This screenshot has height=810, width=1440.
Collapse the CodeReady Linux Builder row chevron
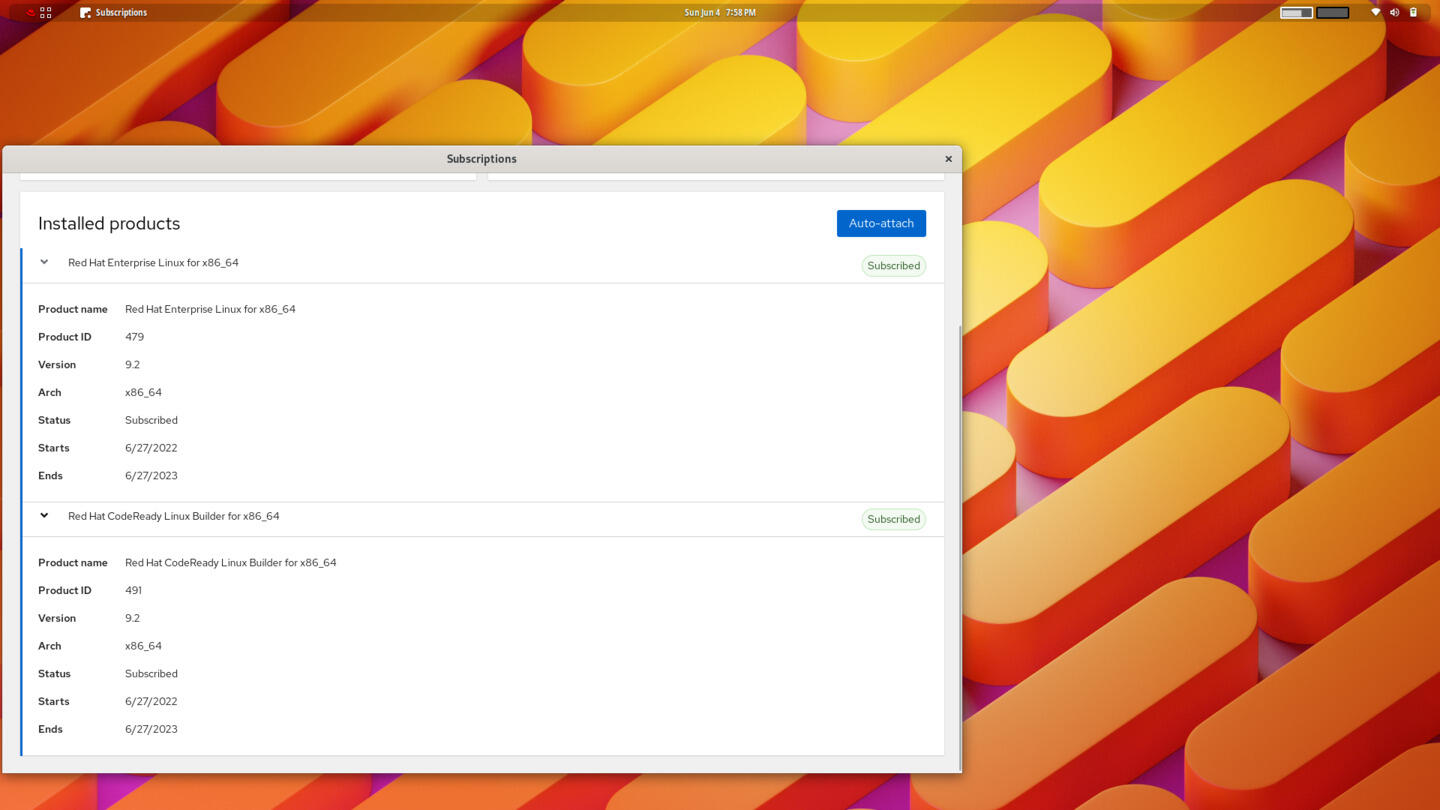(44, 516)
